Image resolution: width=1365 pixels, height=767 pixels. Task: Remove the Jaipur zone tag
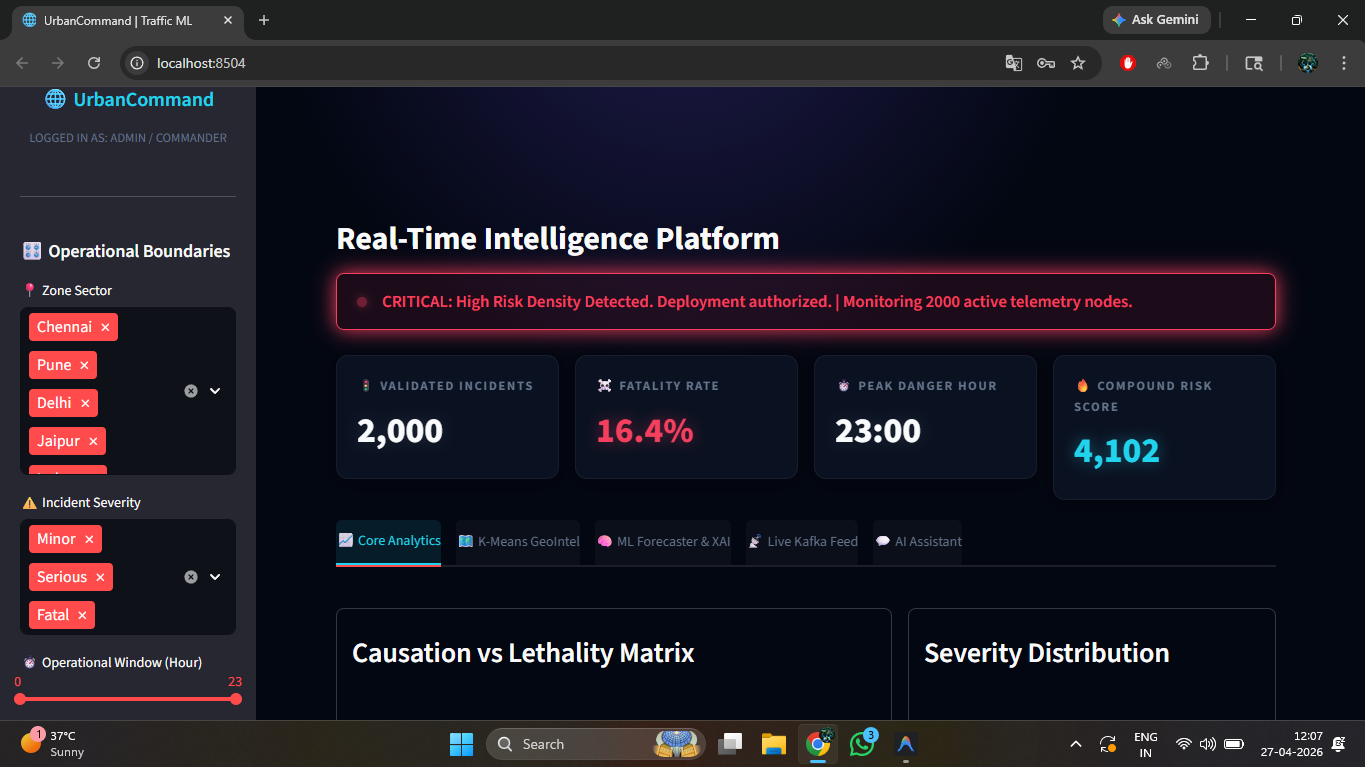(93, 441)
